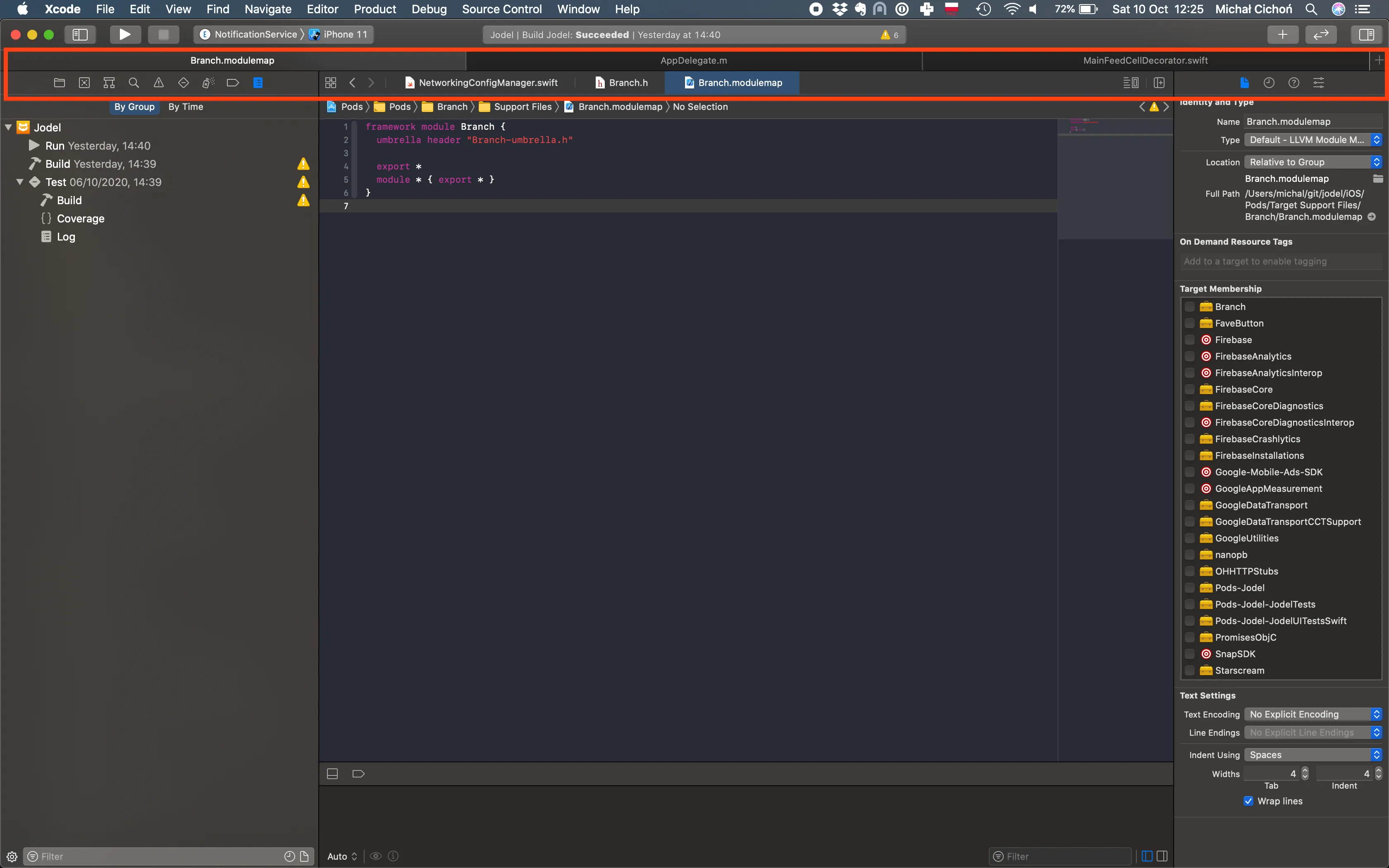Screen dimensions: 1389x868
Task: Show the Breakpoint navigator
Action: pos(232,83)
